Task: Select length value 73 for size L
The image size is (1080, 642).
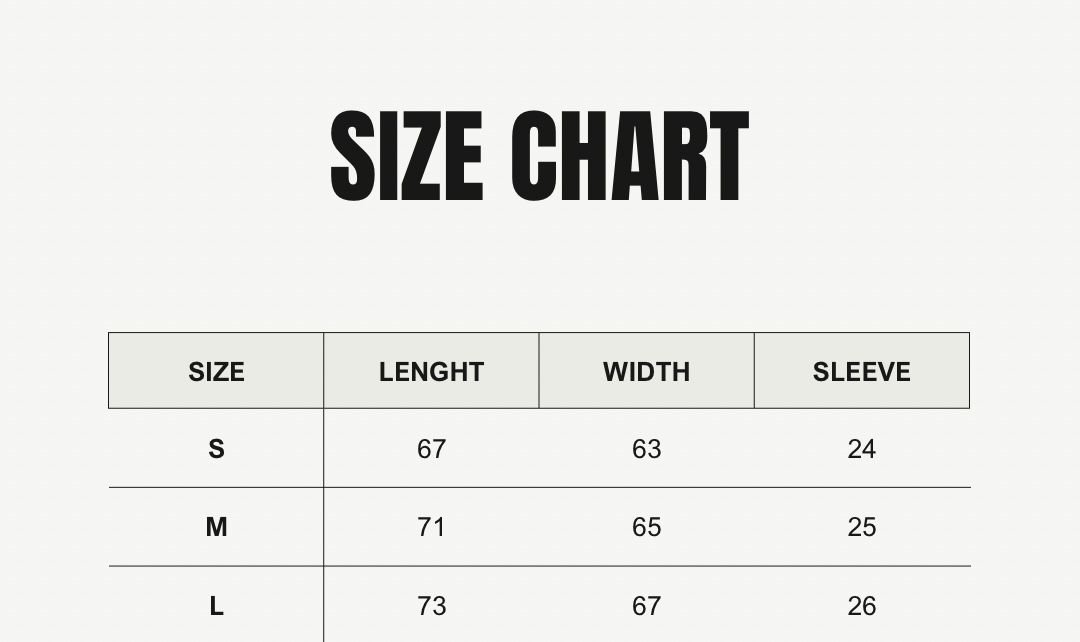Action: click(x=431, y=606)
